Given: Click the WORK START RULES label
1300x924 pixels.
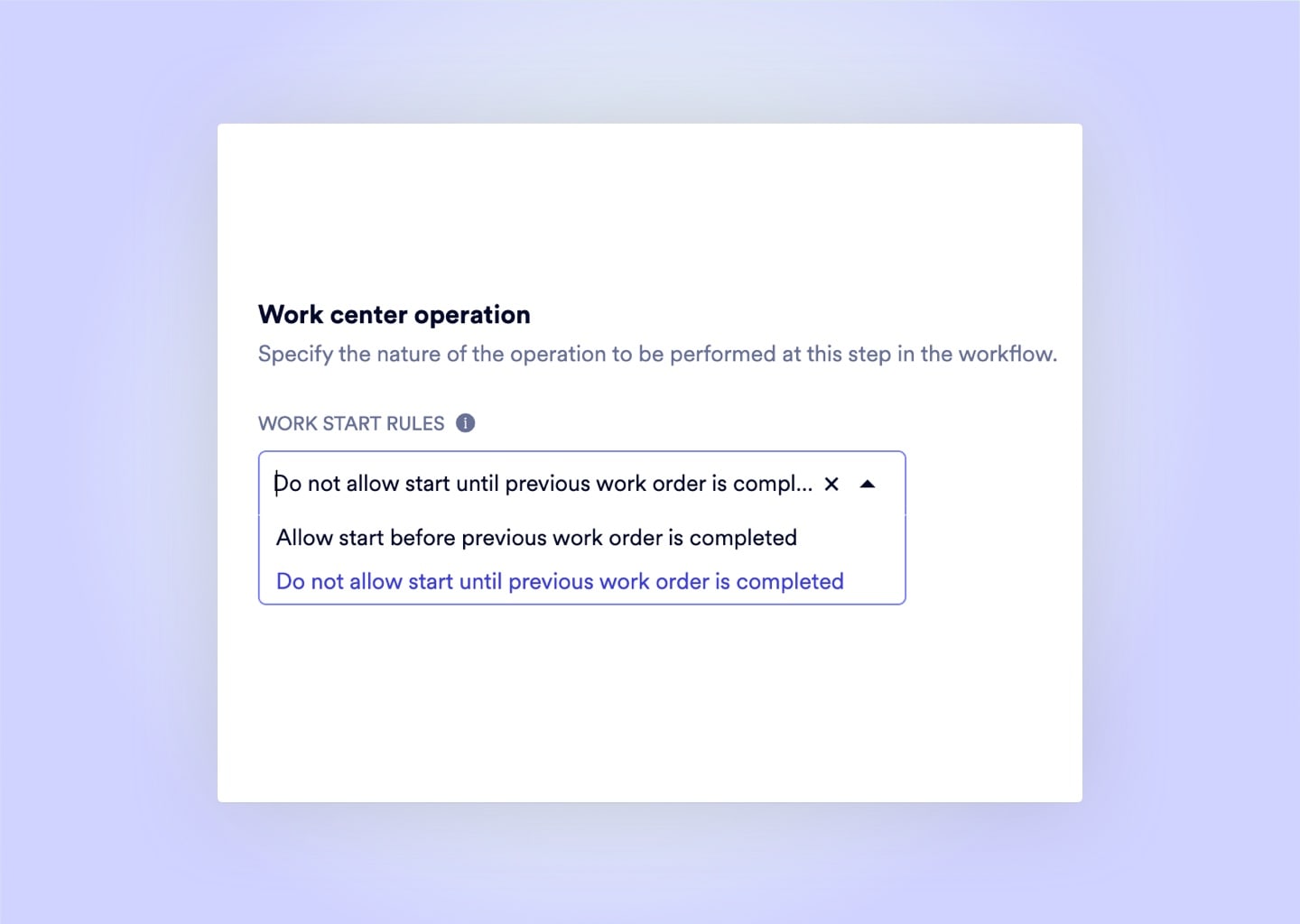Looking at the screenshot, I should point(351,422).
